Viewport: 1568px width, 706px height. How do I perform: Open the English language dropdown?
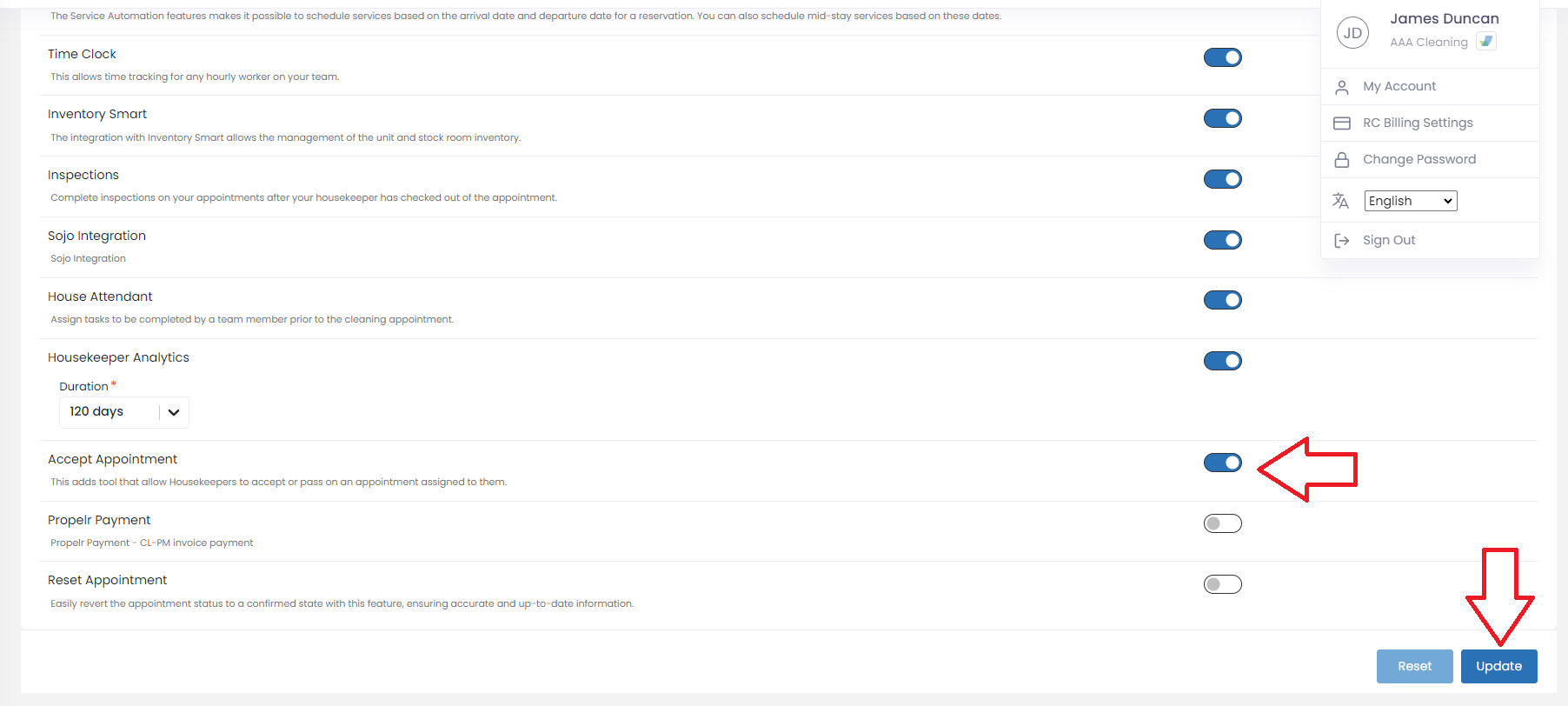(1410, 201)
